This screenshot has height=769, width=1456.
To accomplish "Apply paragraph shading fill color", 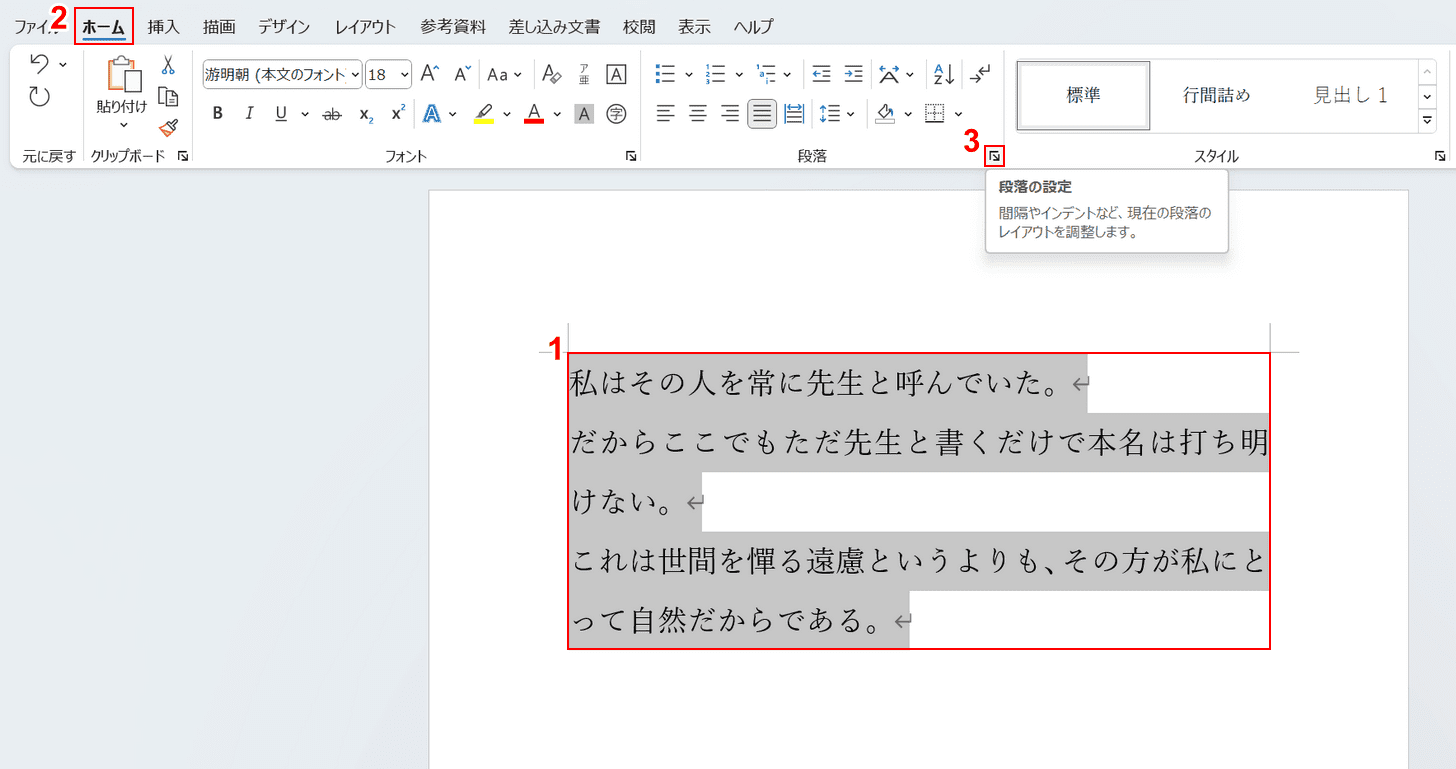I will coord(885,114).
